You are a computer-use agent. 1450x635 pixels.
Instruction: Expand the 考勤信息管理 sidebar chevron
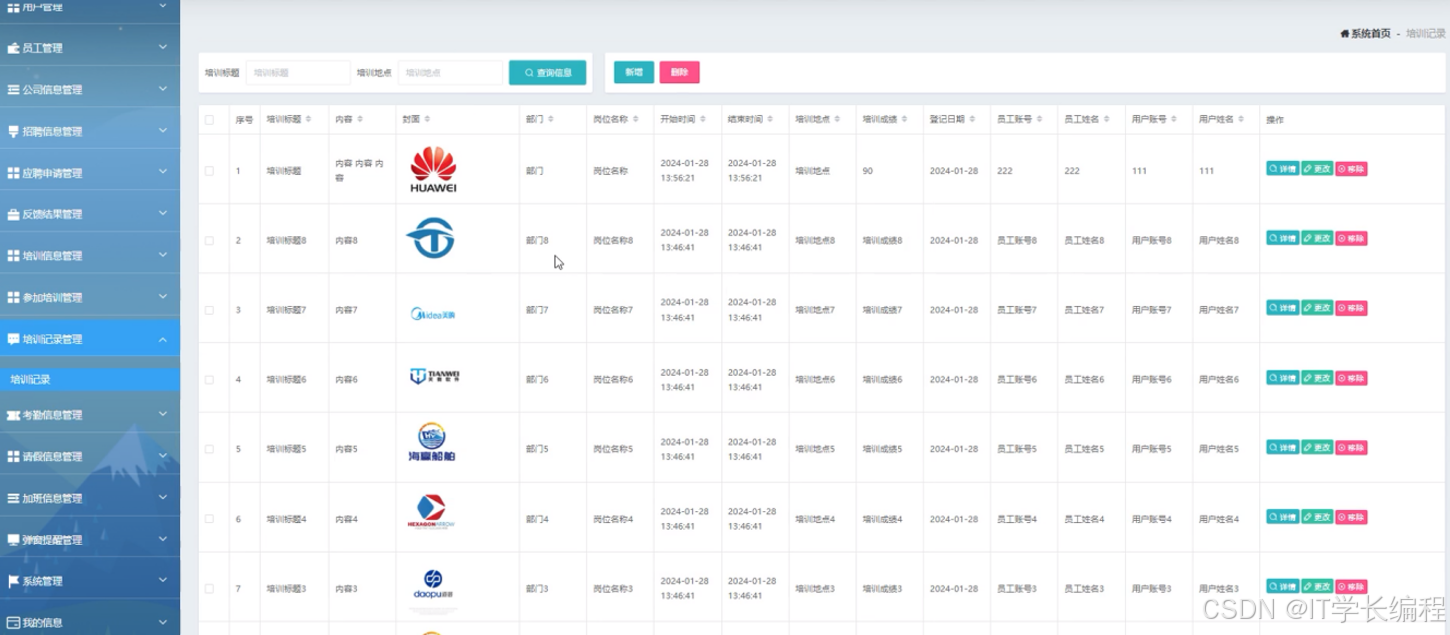tap(163, 414)
